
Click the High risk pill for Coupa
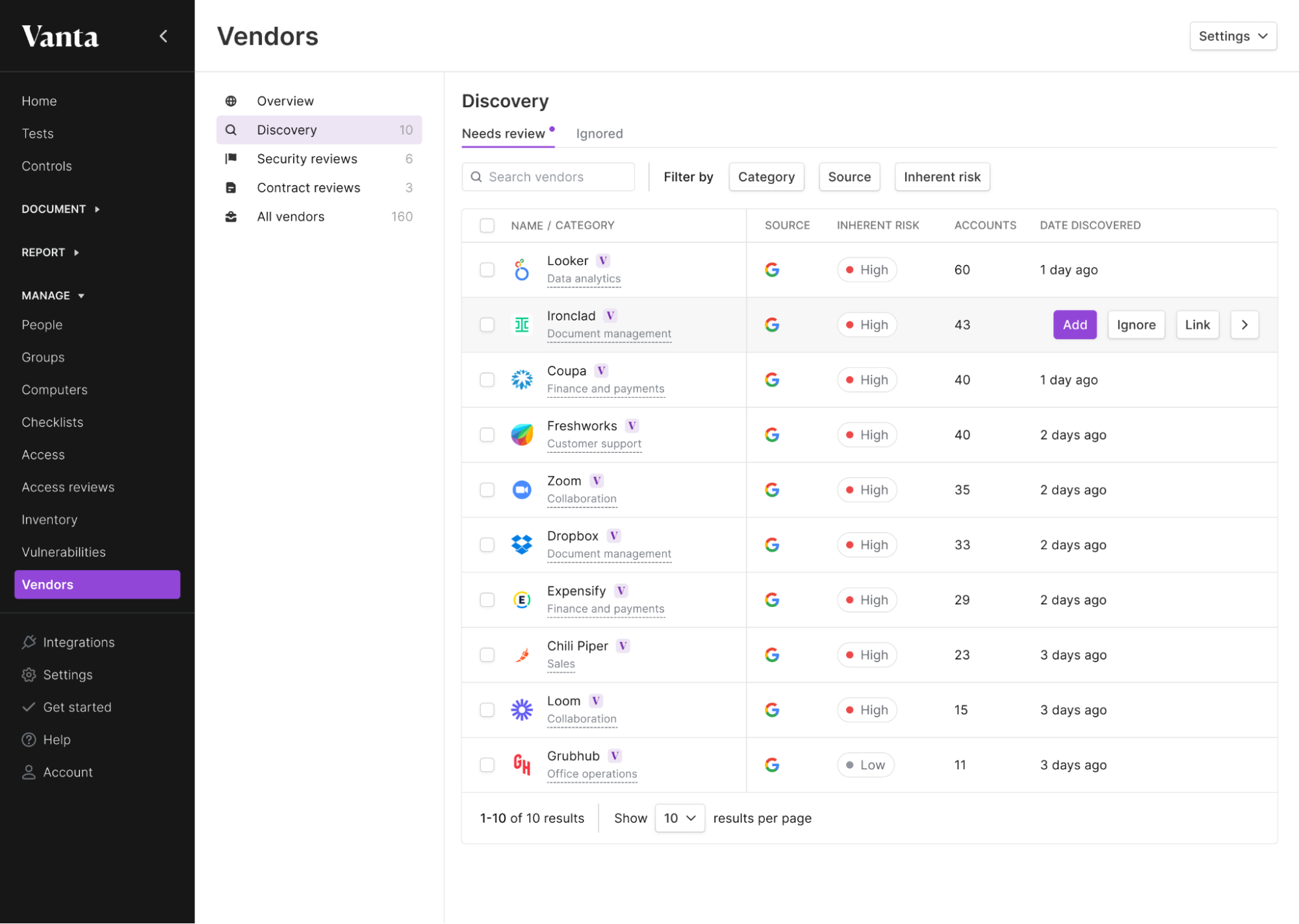[867, 379]
